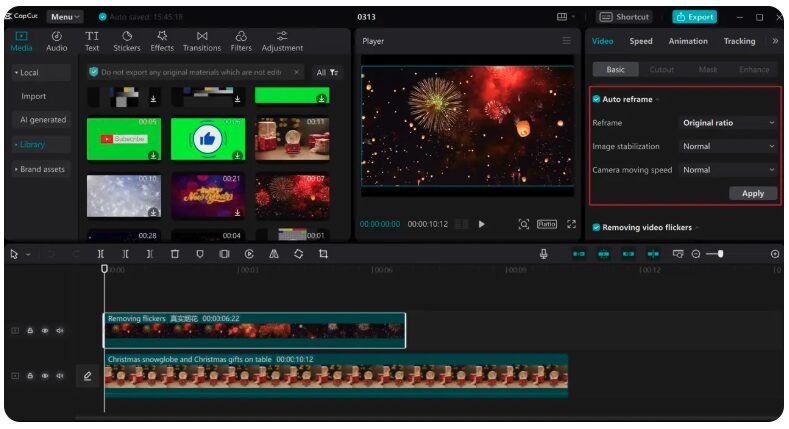The image size is (789, 429).
Task: Disable Removing video flickers checkbox
Action: coord(596,227)
